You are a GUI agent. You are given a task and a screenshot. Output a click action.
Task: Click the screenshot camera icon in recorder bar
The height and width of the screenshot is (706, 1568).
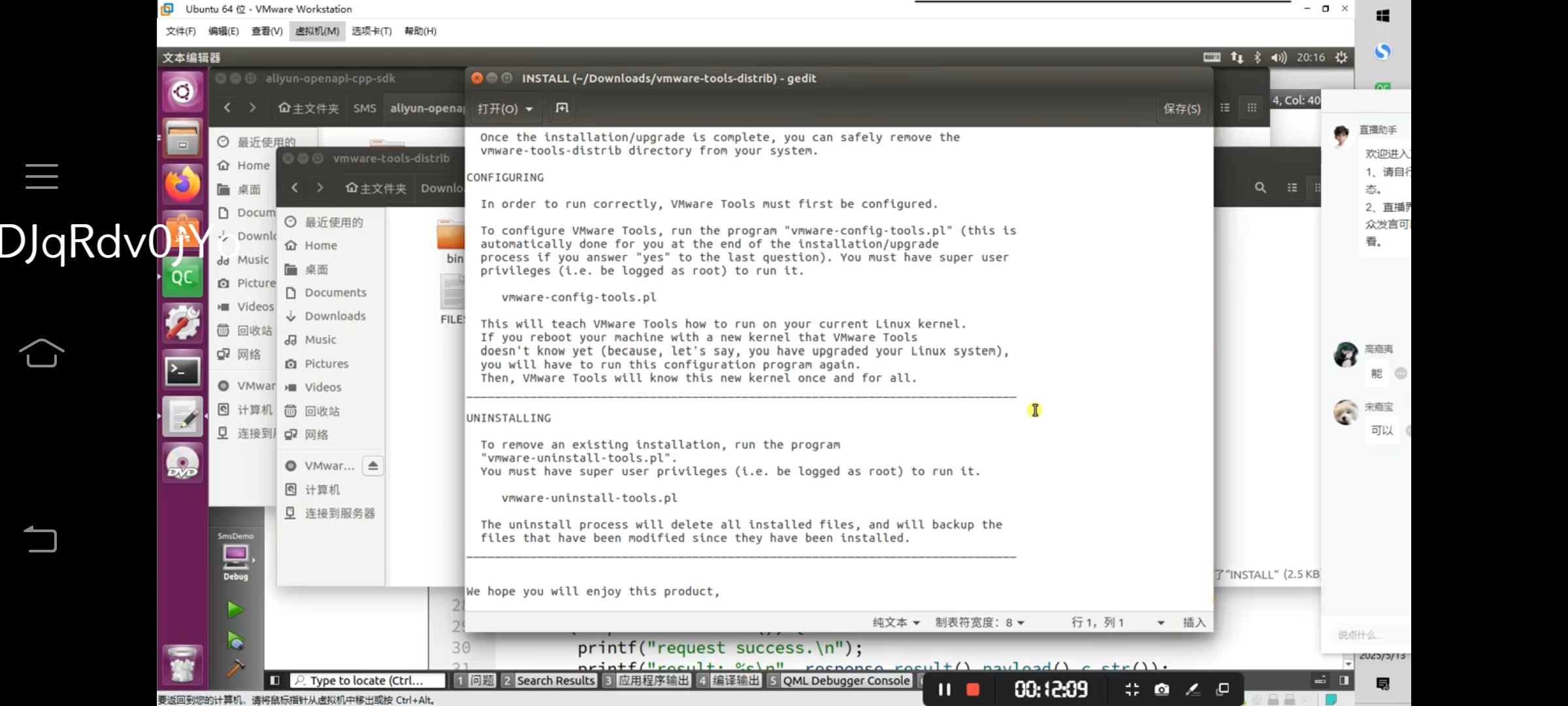[1162, 689]
